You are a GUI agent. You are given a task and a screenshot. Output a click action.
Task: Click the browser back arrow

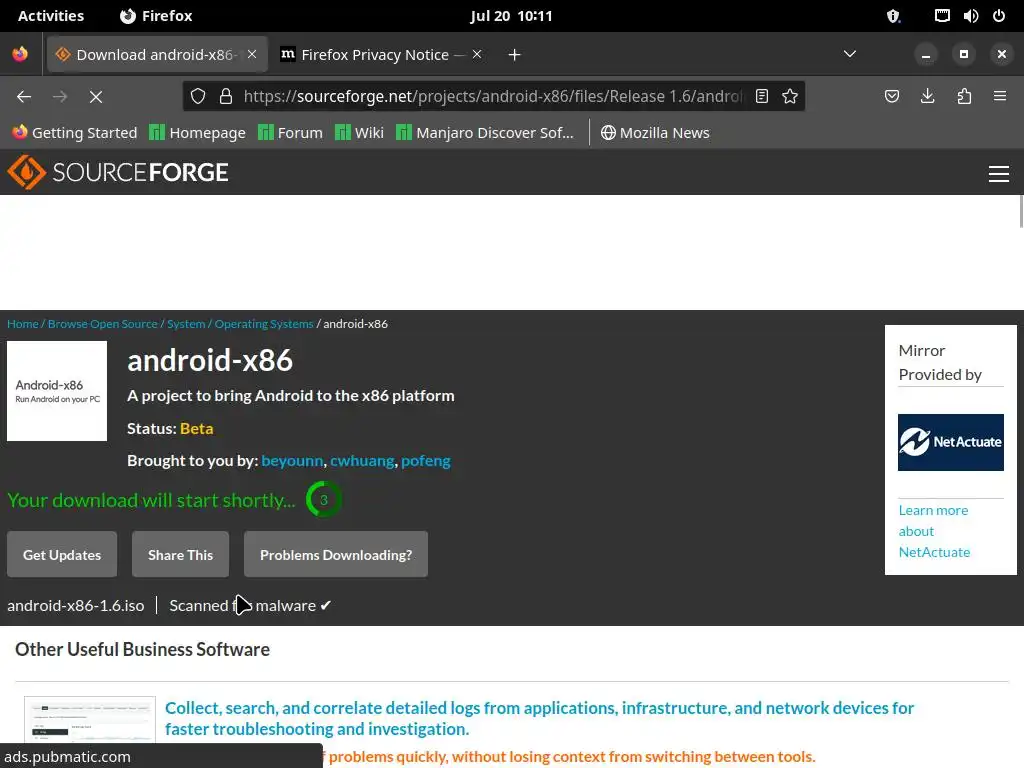(x=24, y=97)
